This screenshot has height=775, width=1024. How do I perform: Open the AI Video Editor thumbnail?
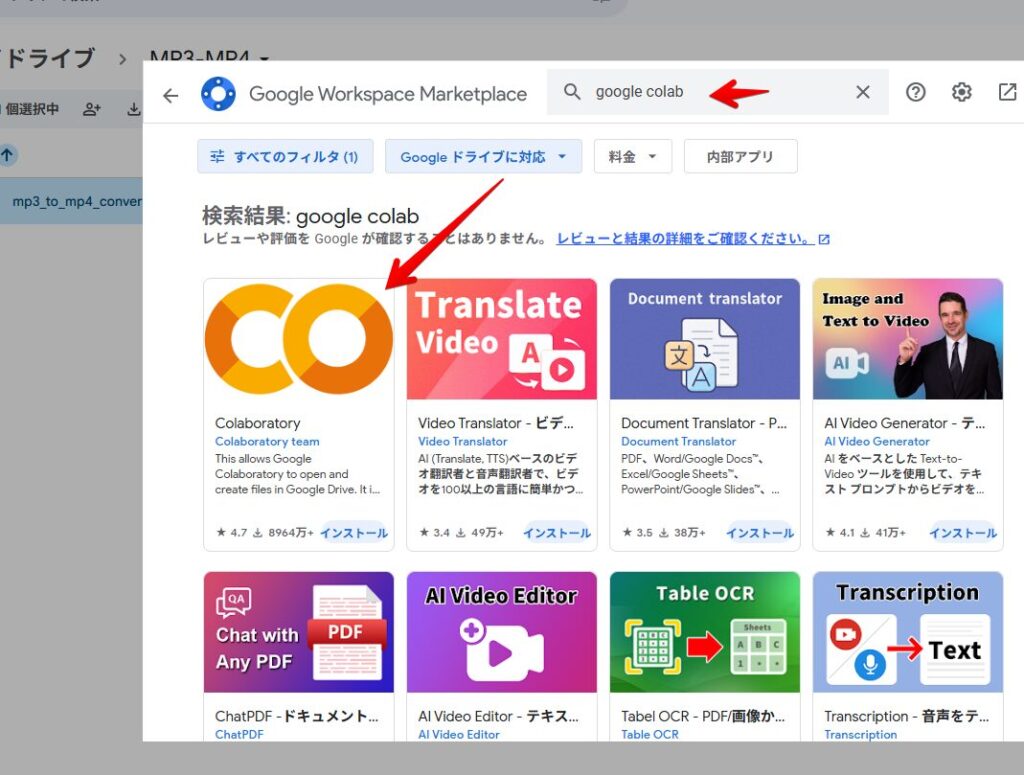(x=502, y=632)
